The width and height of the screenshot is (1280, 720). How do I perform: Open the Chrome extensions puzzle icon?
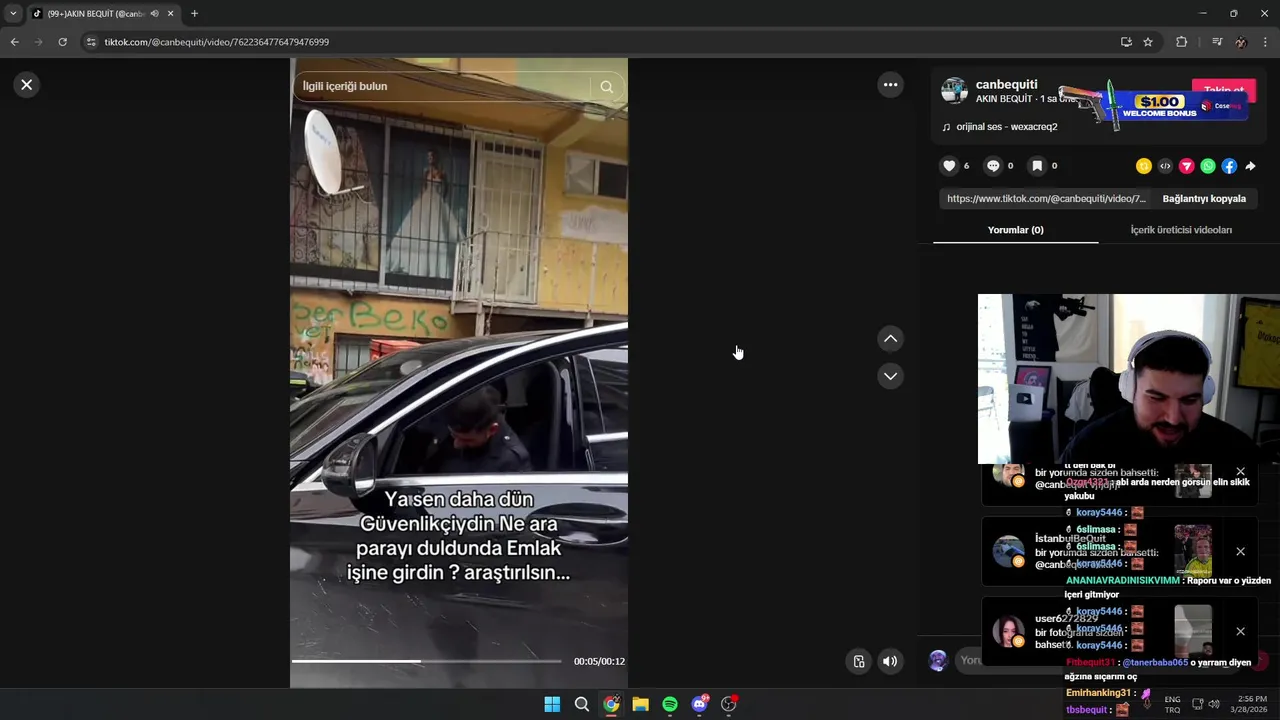pos(1181,42)
